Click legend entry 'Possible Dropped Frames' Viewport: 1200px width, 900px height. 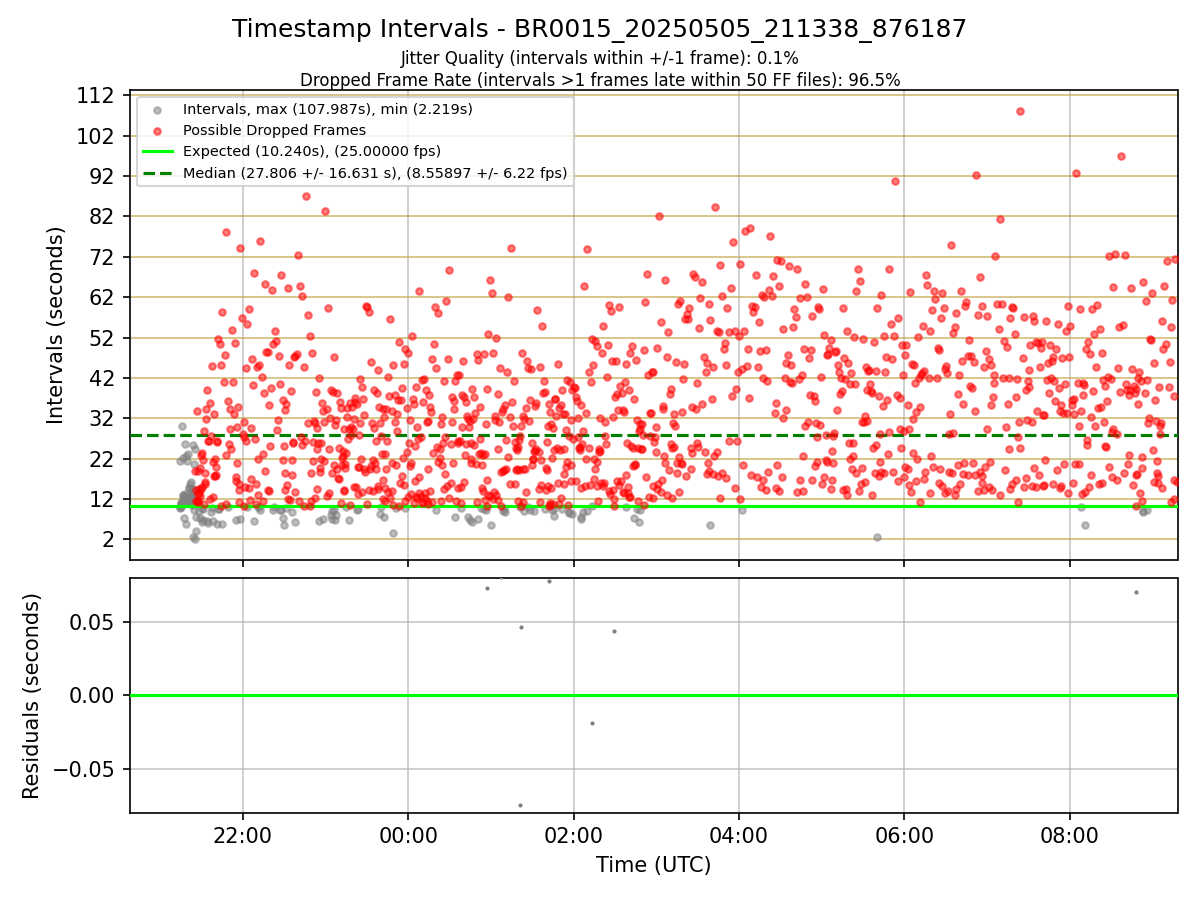click(x=274, y=130)
